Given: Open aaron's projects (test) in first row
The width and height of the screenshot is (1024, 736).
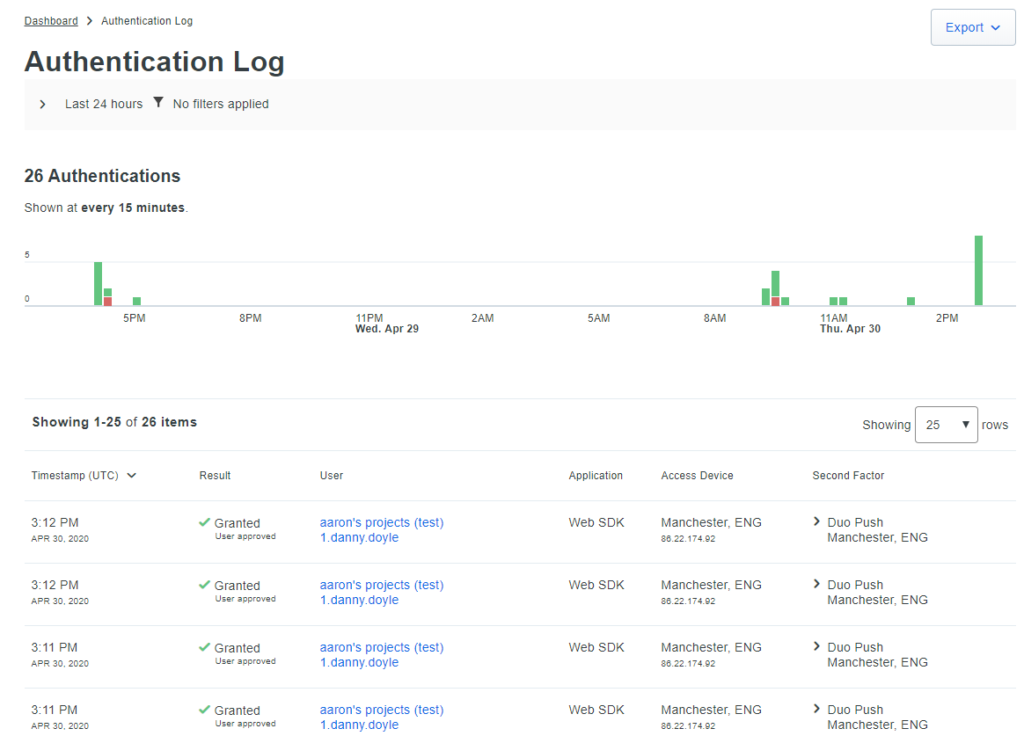Looking at the screenshot, I should tap(381, 522).
